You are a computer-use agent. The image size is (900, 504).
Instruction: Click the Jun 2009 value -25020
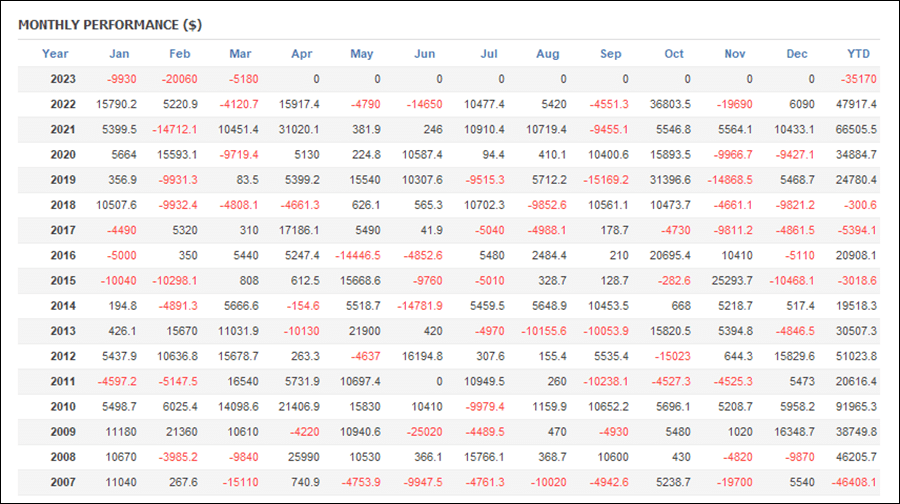(x=424, y=432)
